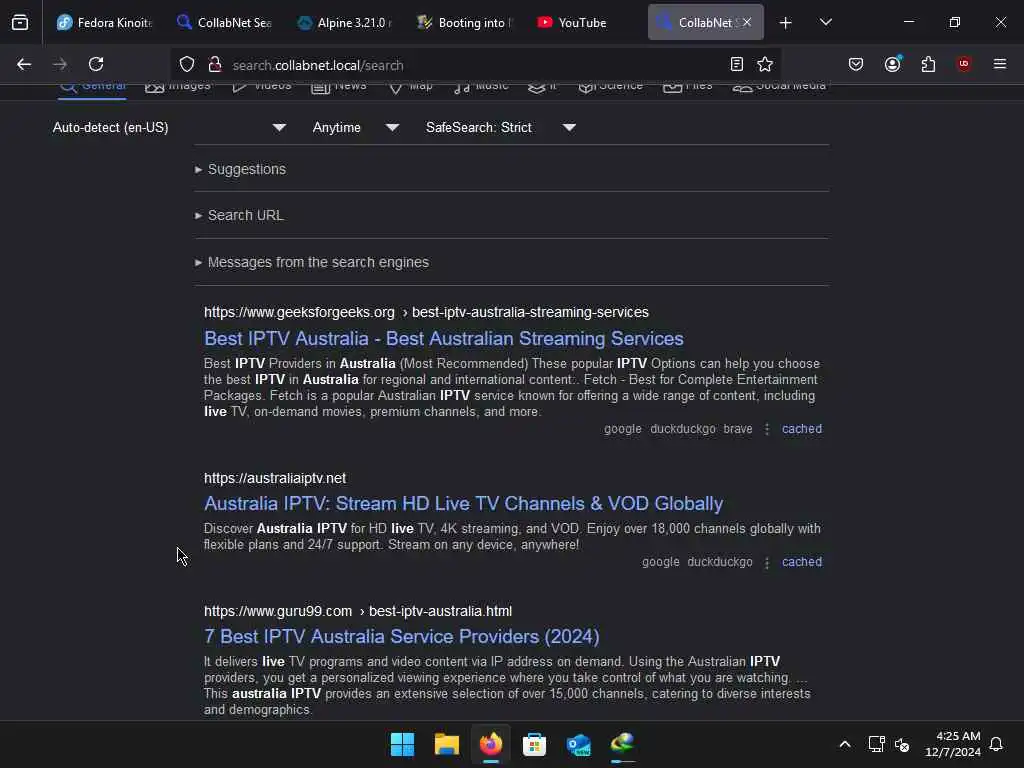
Task: Click the google engine label on GeeksforGeeks result
Action: (x=622, y=429)
